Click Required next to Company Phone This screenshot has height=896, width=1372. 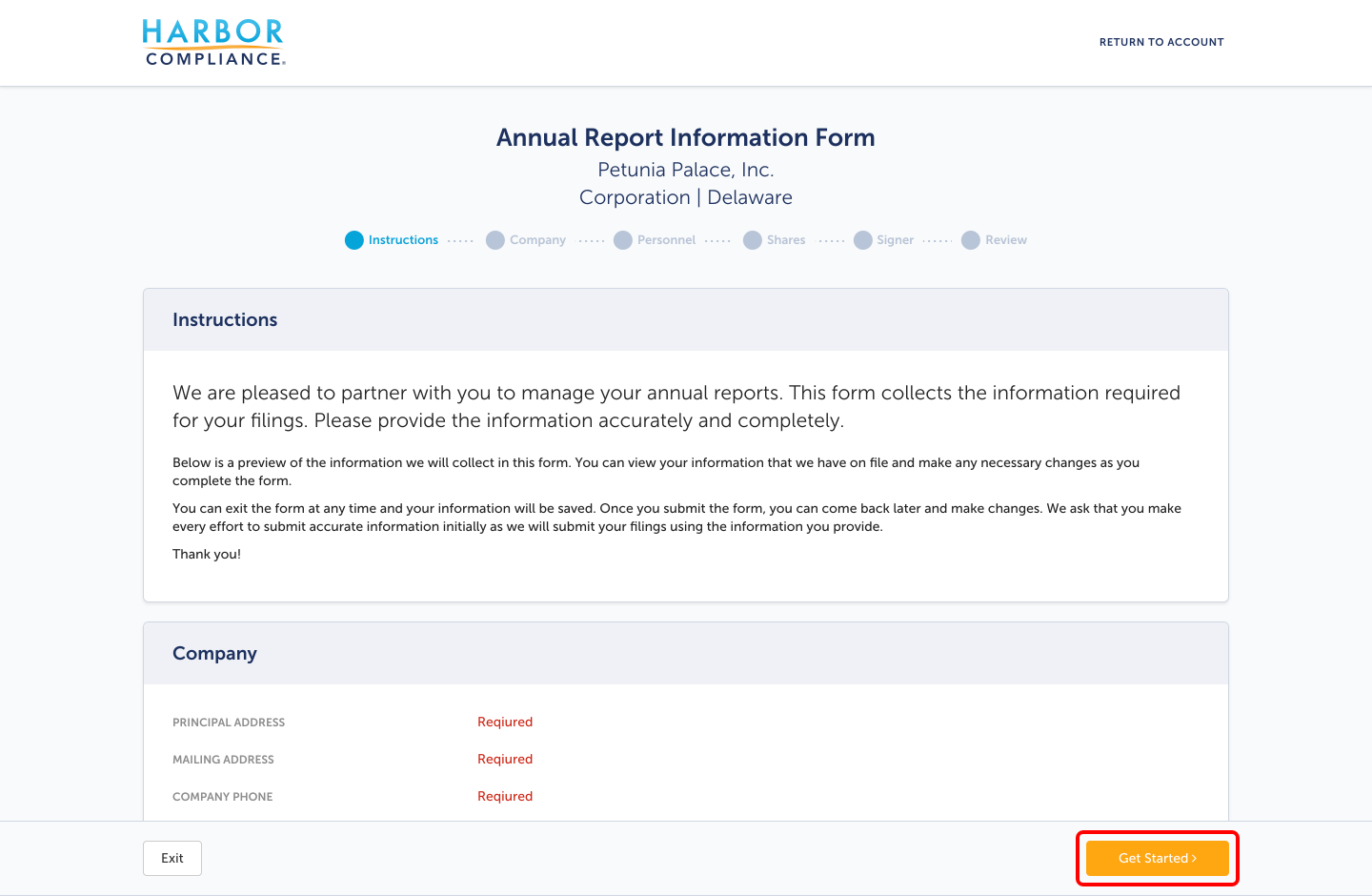[x=505, y=797]
